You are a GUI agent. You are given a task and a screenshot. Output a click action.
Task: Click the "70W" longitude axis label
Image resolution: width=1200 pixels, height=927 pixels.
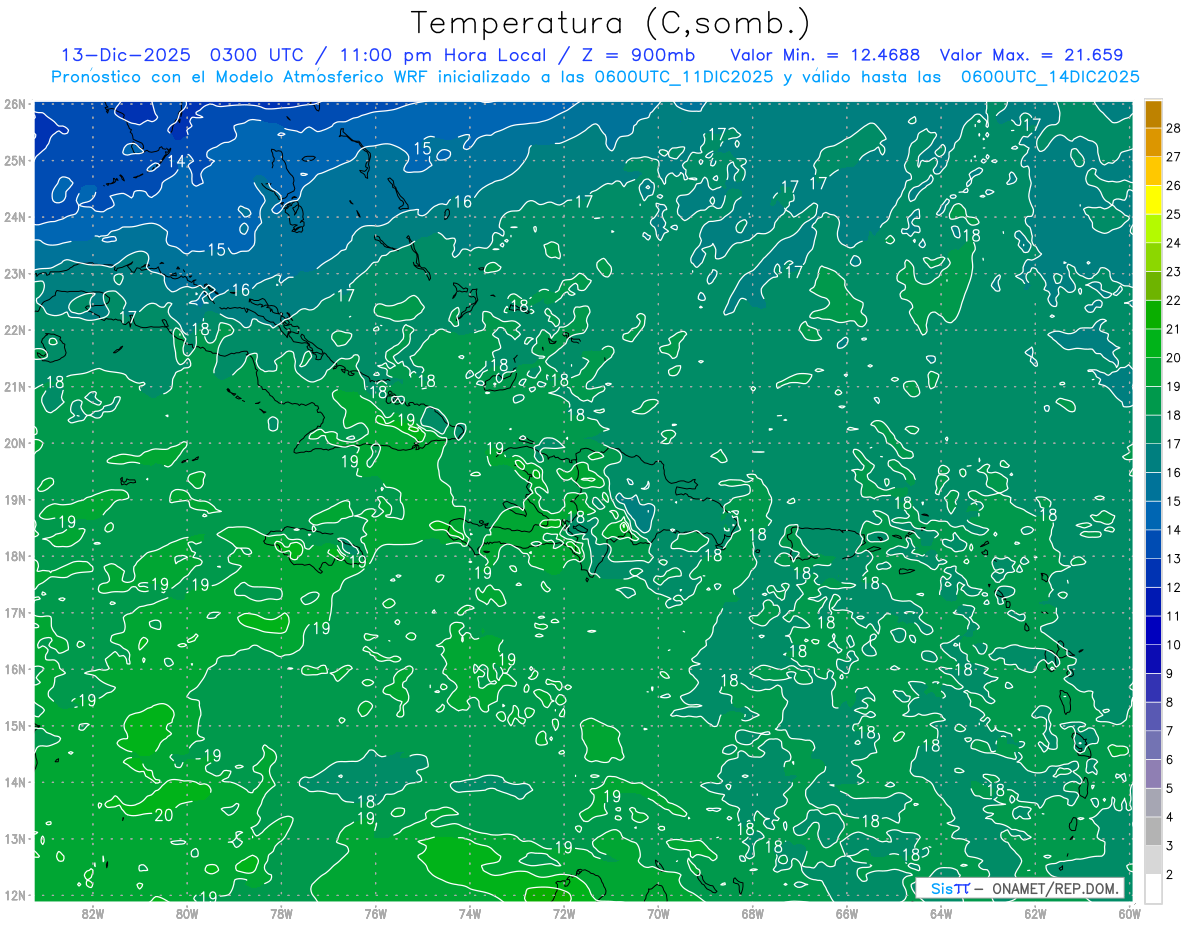658,913
